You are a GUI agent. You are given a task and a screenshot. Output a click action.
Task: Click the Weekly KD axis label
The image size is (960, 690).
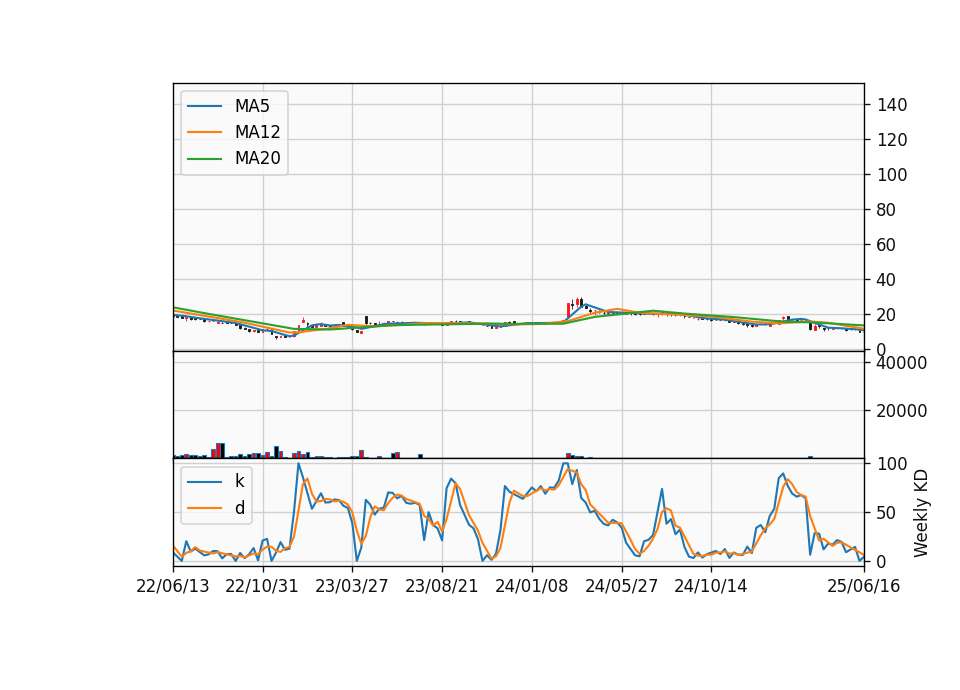click(x=921, y=513)
